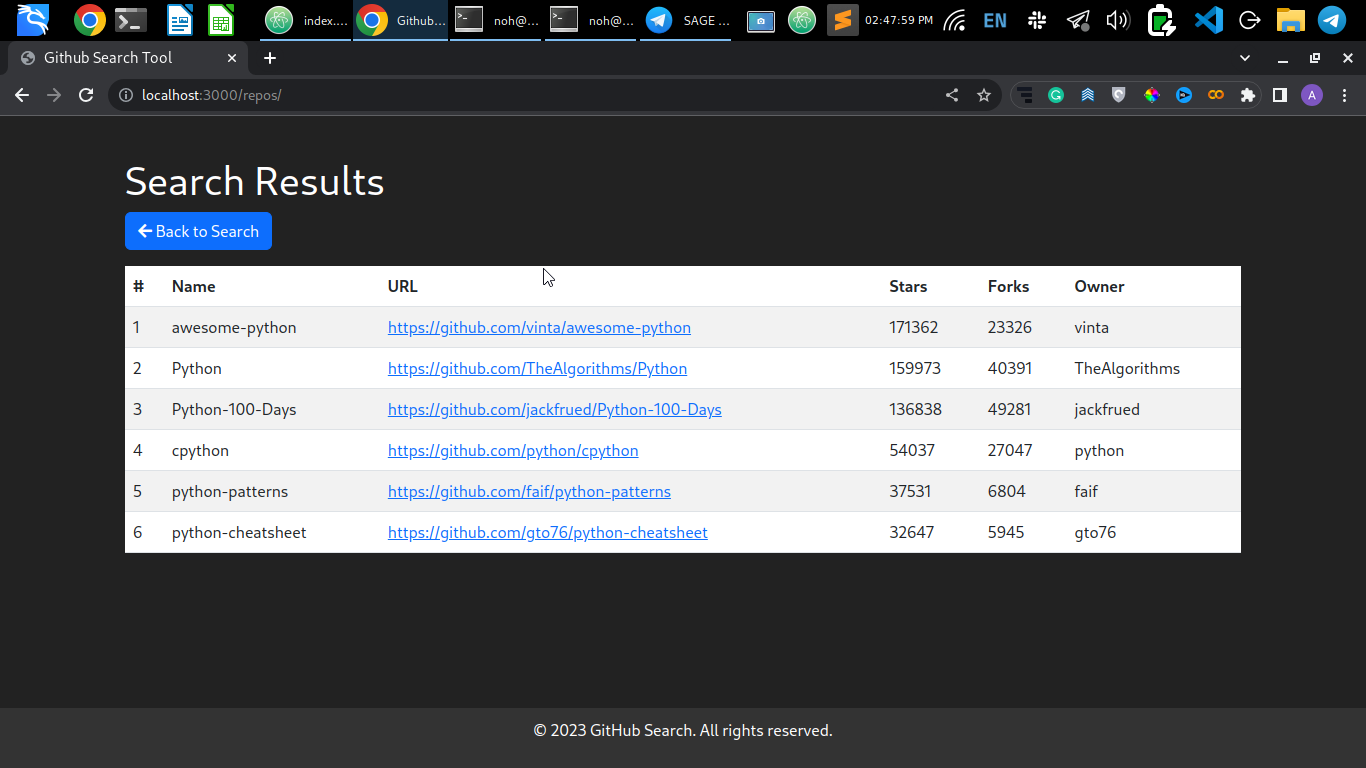This screenshot has height=768, width=1366.
Task: Go back to the previous page
Action: click(x=22, y=95)
